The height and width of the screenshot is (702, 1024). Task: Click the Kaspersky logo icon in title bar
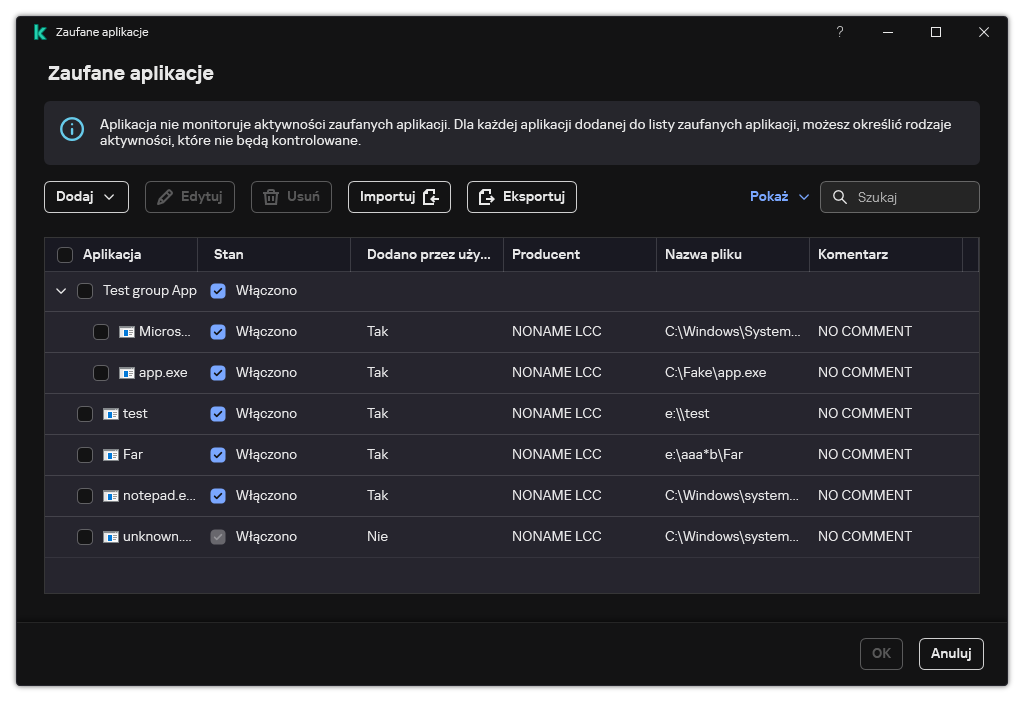pos(40,32)
